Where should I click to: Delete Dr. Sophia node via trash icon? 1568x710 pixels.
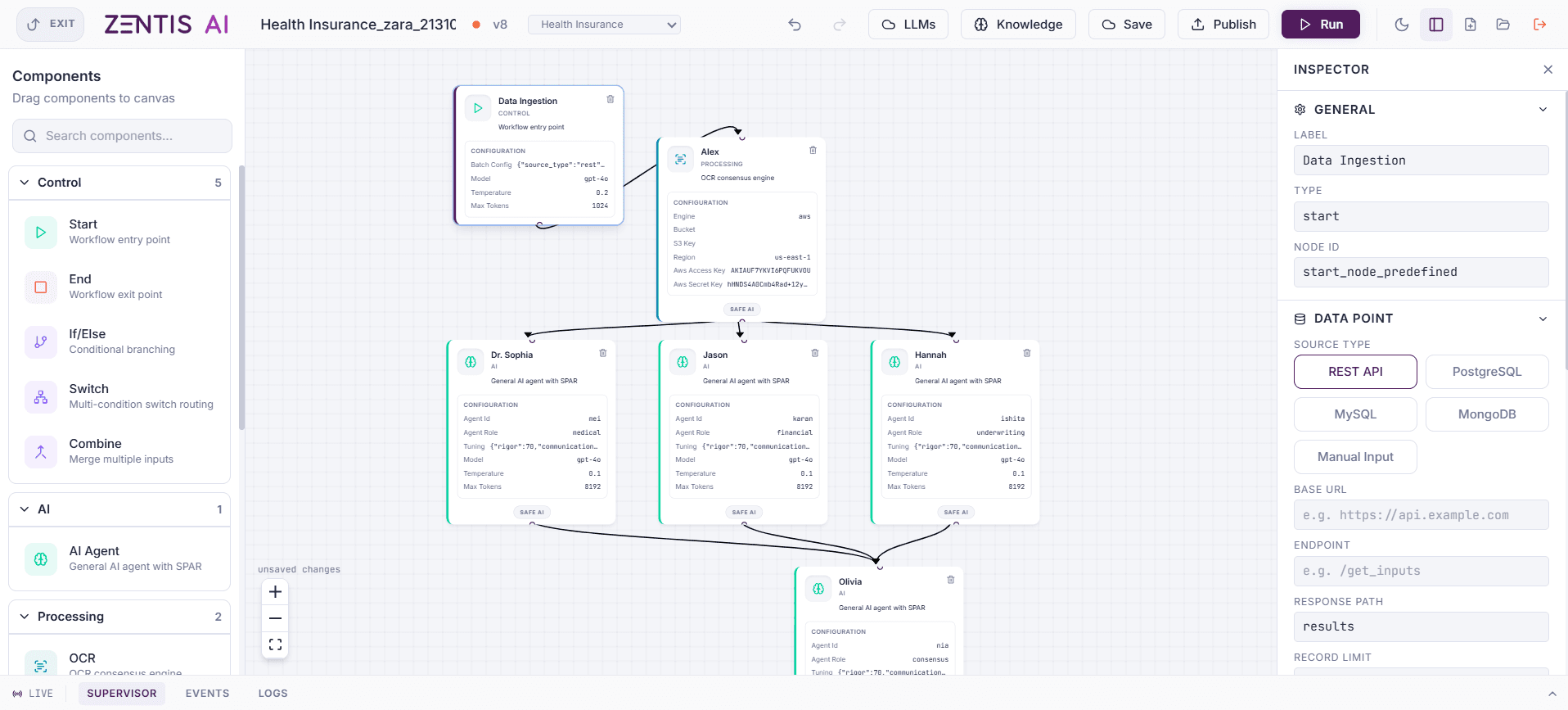[x=603, y=353]
